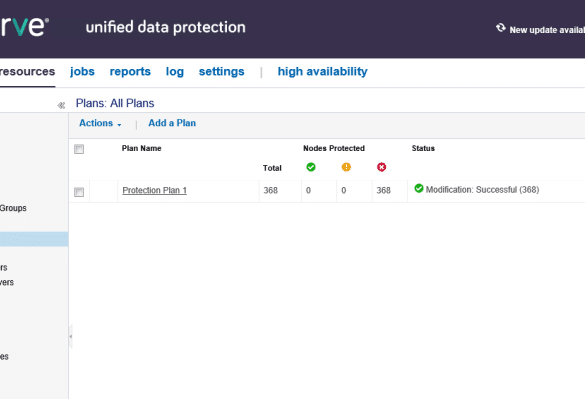Click New update available notification

click(x=547, y=30)
